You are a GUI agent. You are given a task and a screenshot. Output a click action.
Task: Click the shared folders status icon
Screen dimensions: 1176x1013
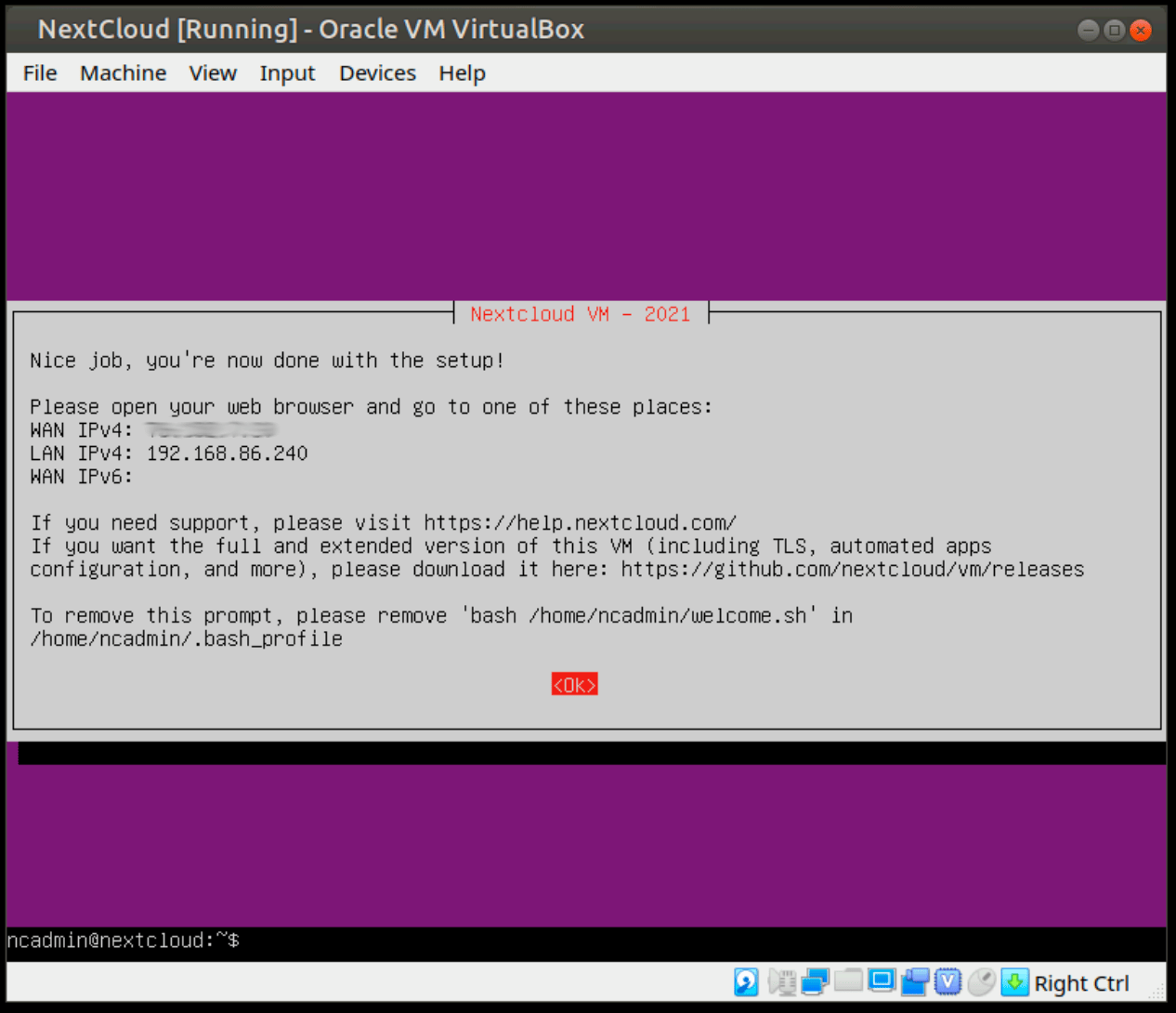tap(848, 980)
